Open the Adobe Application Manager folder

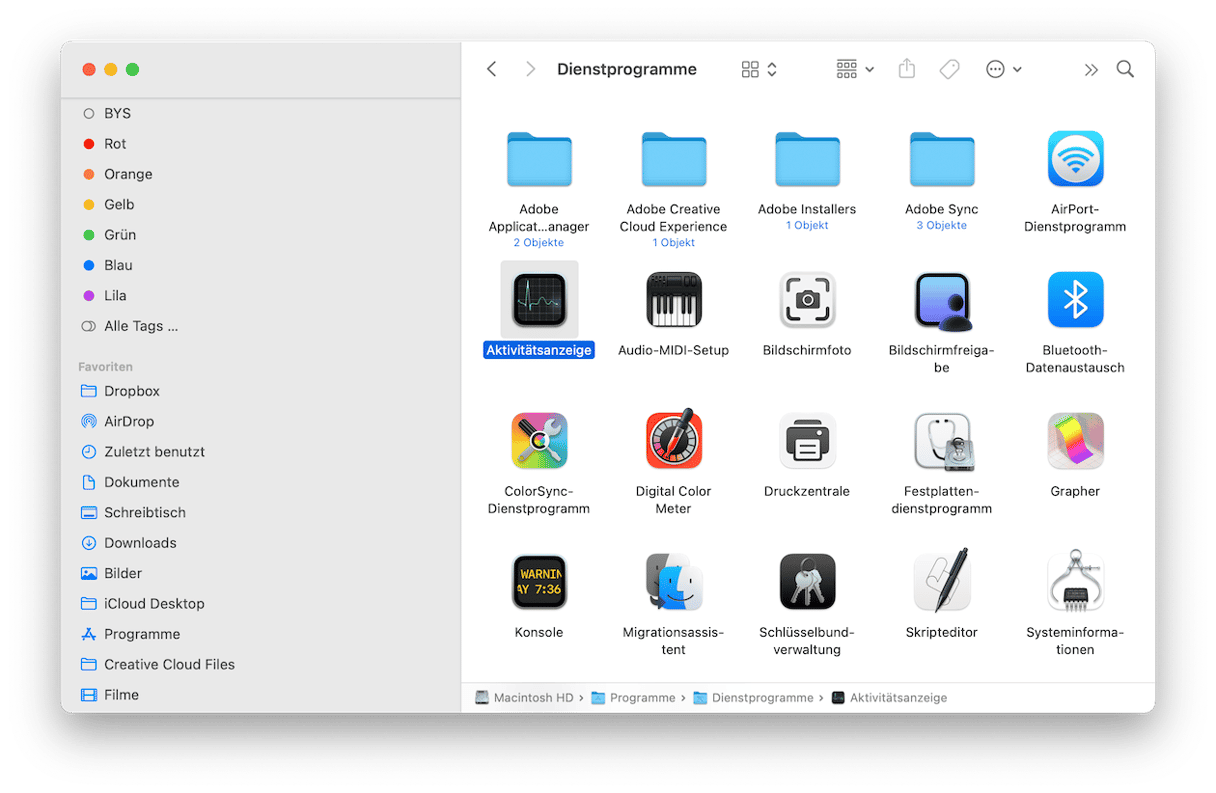point(539,159)
